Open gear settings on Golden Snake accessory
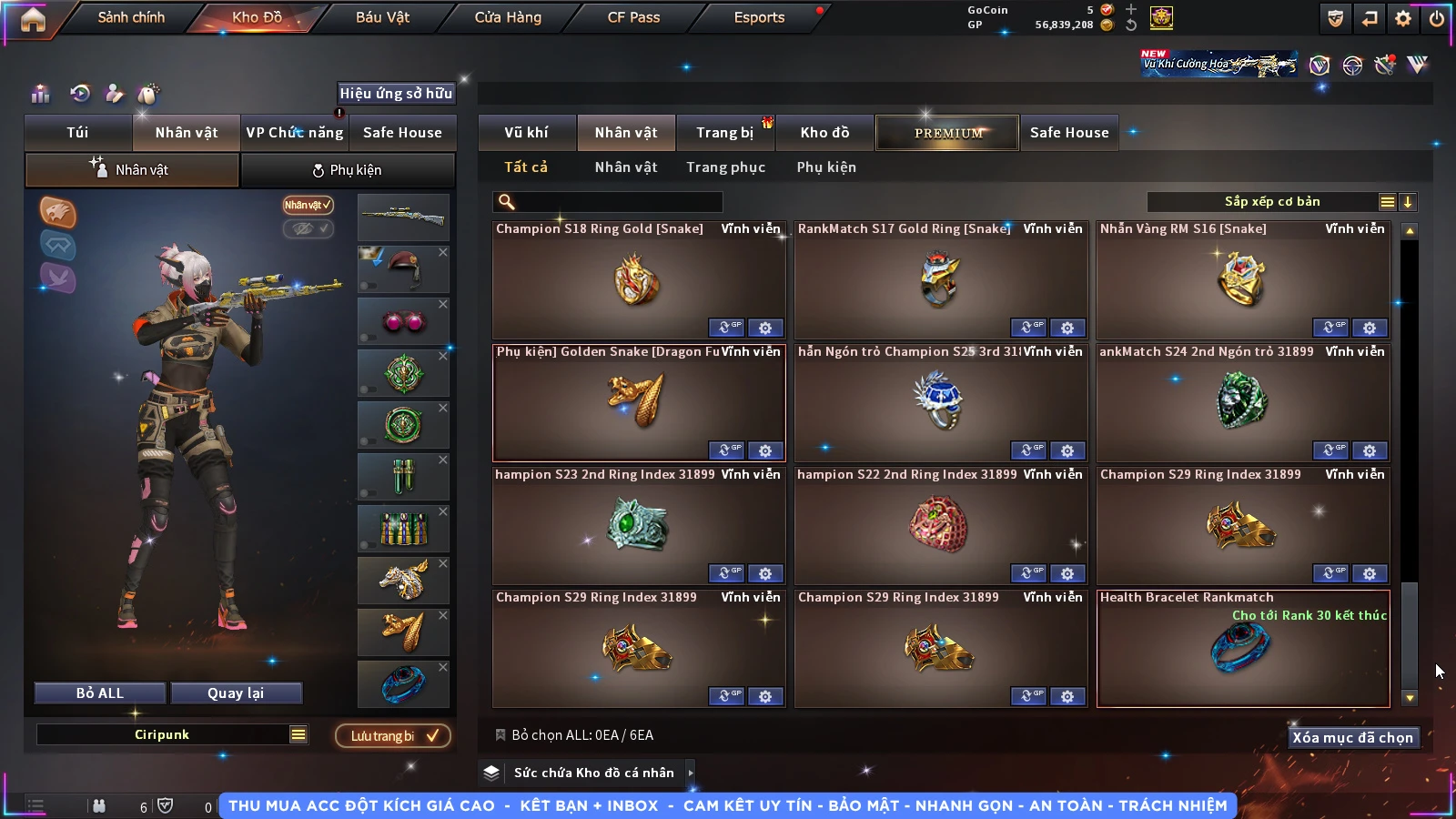Screen dimensions: 1456x819 [x=765, y=450]
